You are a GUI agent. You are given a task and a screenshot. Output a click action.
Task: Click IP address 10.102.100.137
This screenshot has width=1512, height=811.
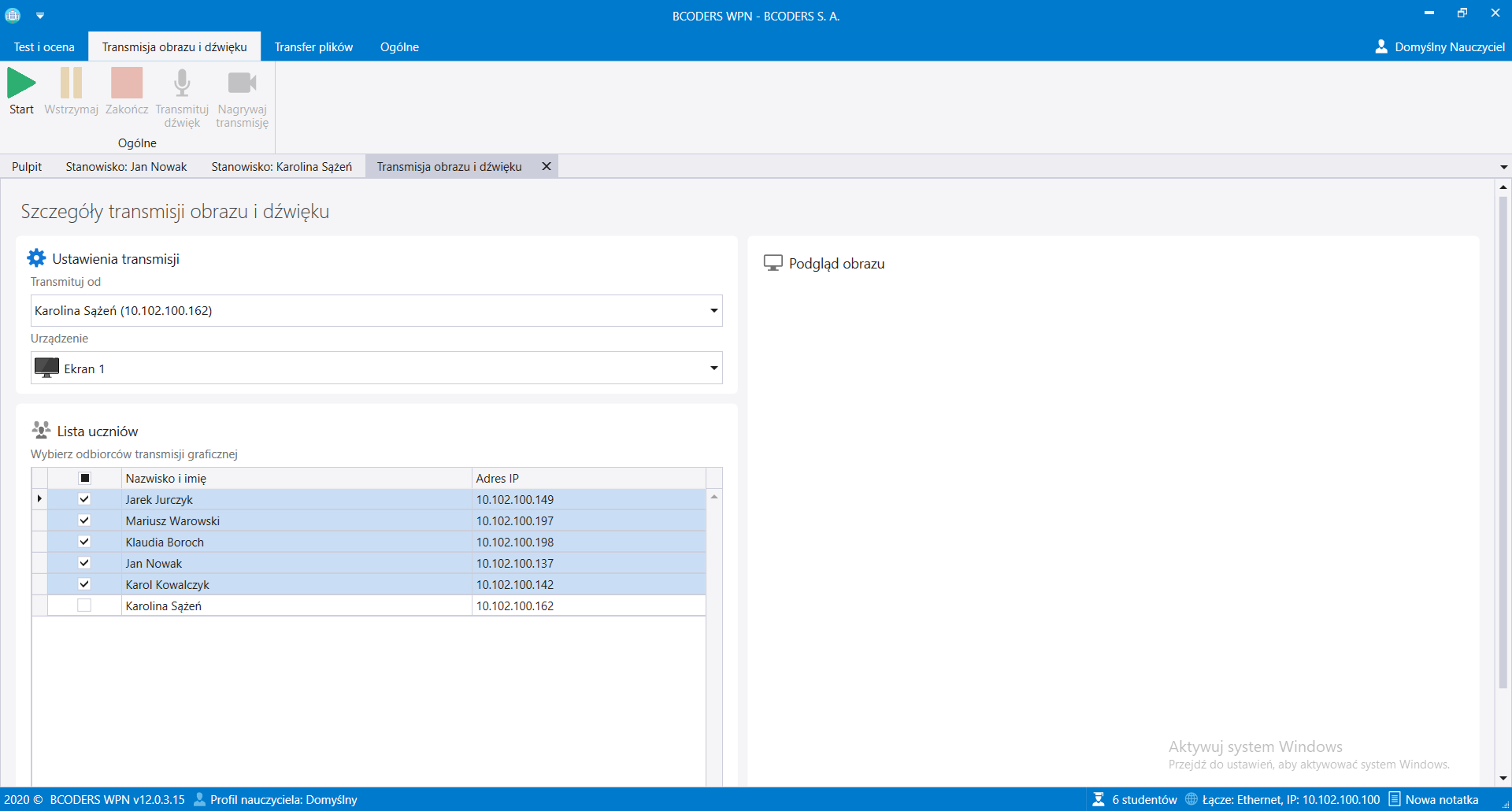(515, 563)
